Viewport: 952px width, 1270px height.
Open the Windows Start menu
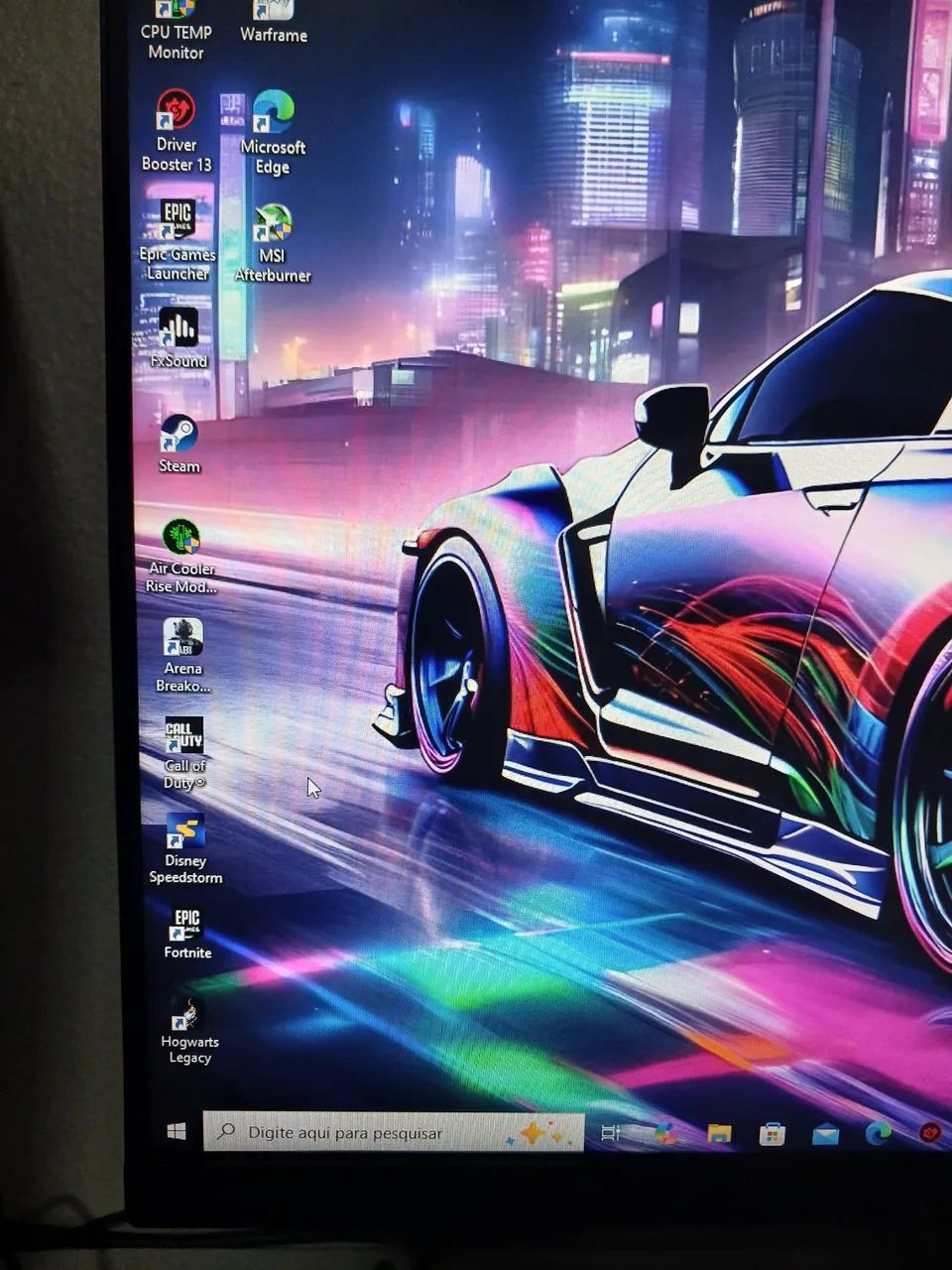(178, 1131)
